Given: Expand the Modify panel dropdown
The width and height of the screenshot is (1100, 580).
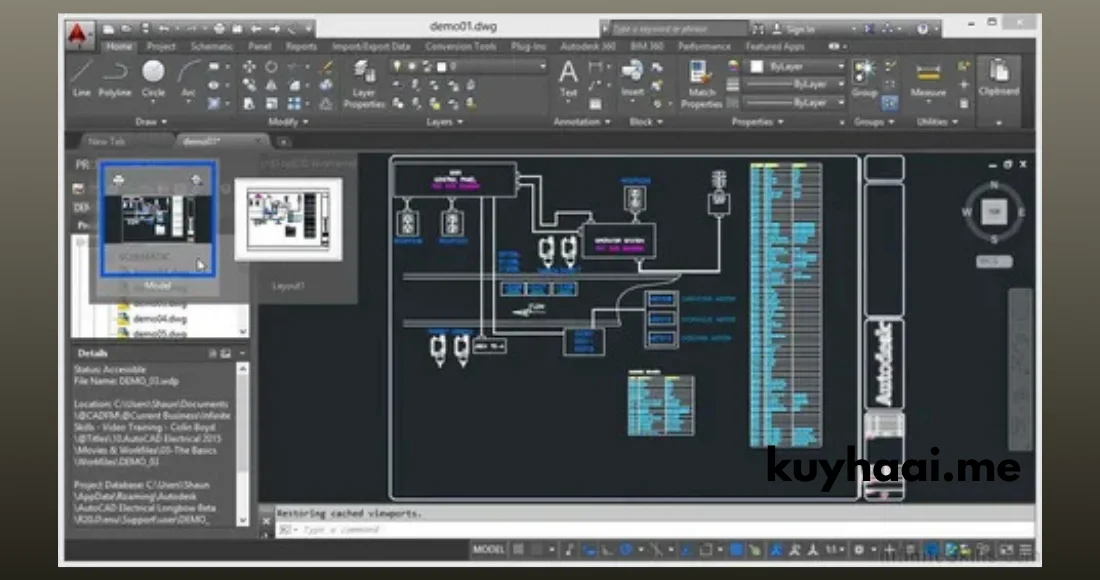Looking at the screenshot, I should click(x=288, y=122).
